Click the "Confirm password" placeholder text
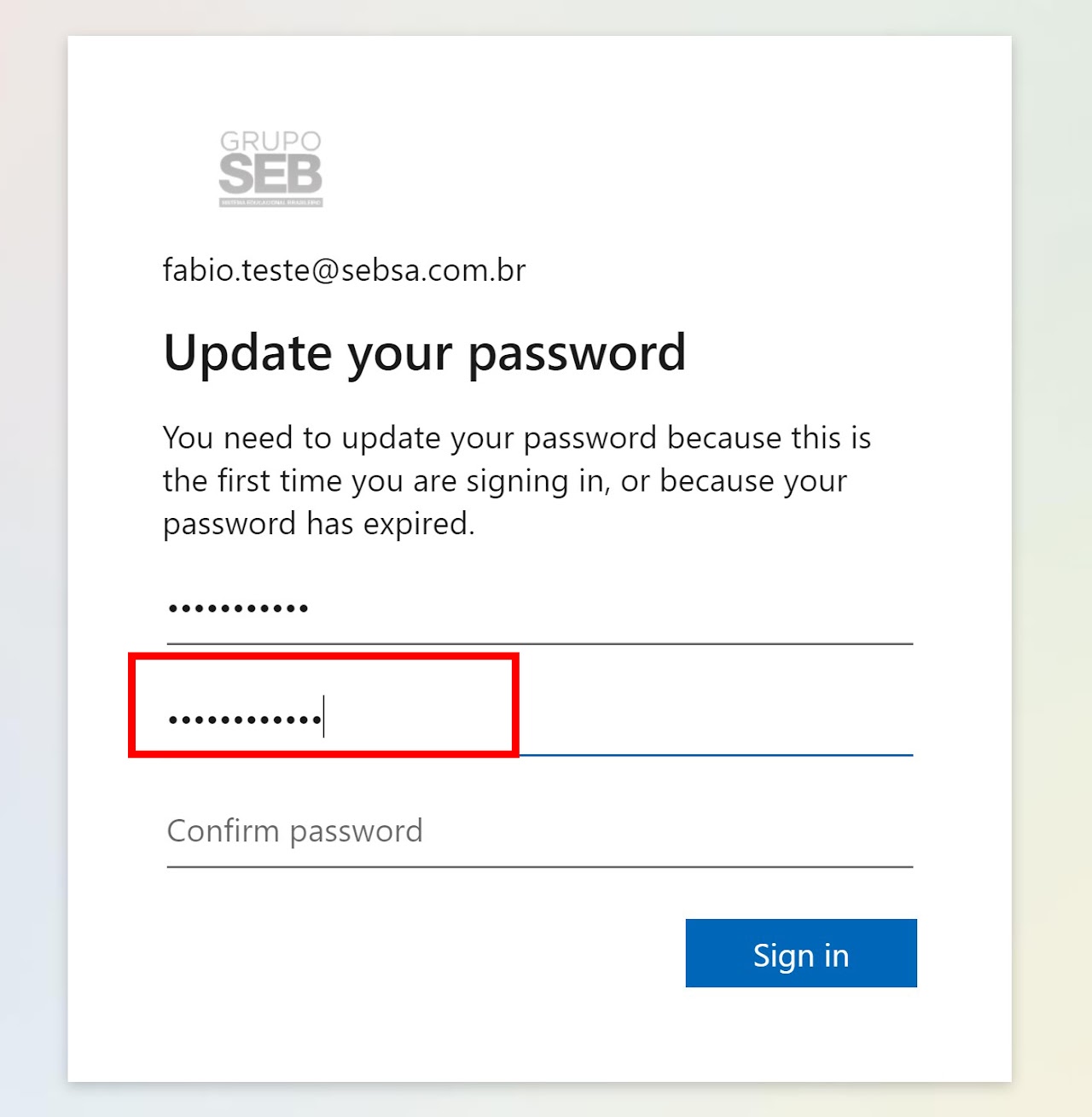 [295, 831]
